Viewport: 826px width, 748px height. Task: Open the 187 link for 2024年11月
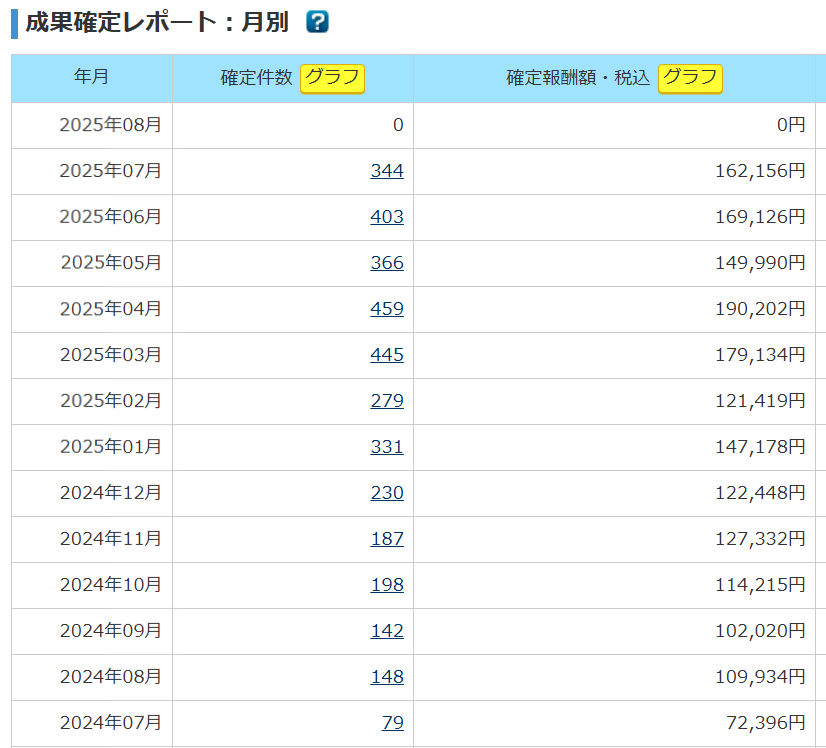click(x=386, y=539)
